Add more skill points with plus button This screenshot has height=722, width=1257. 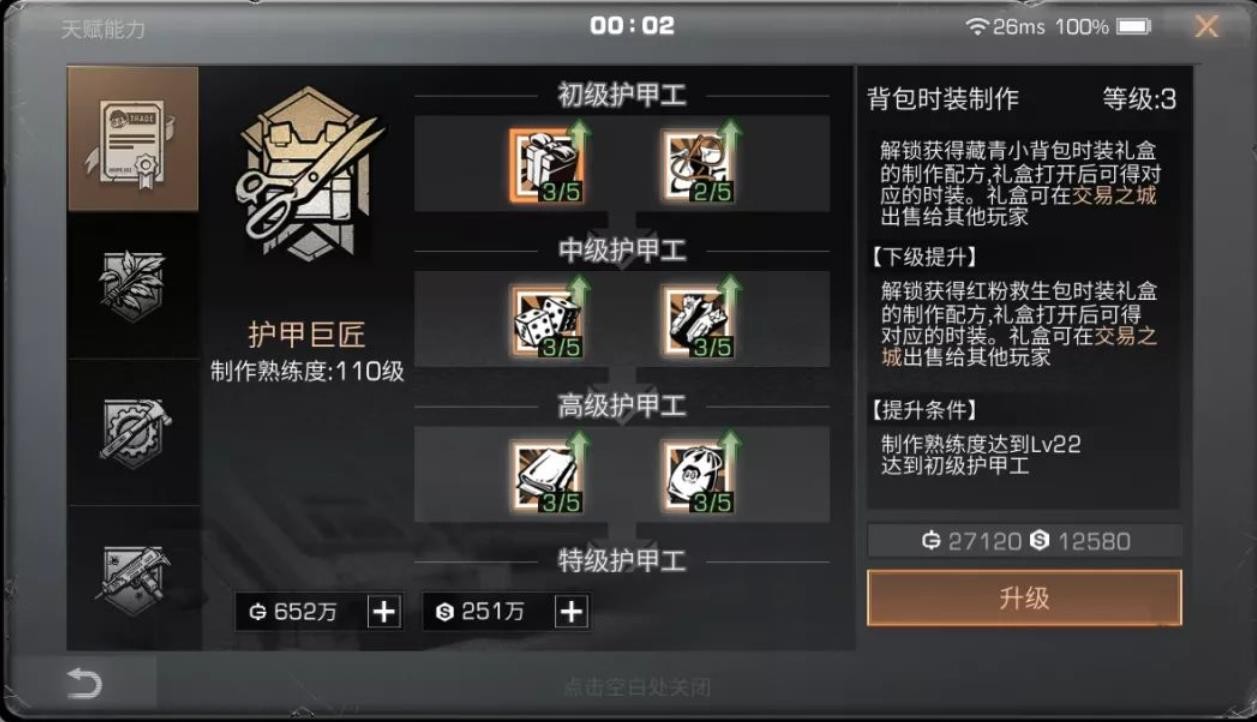[572, 612]
